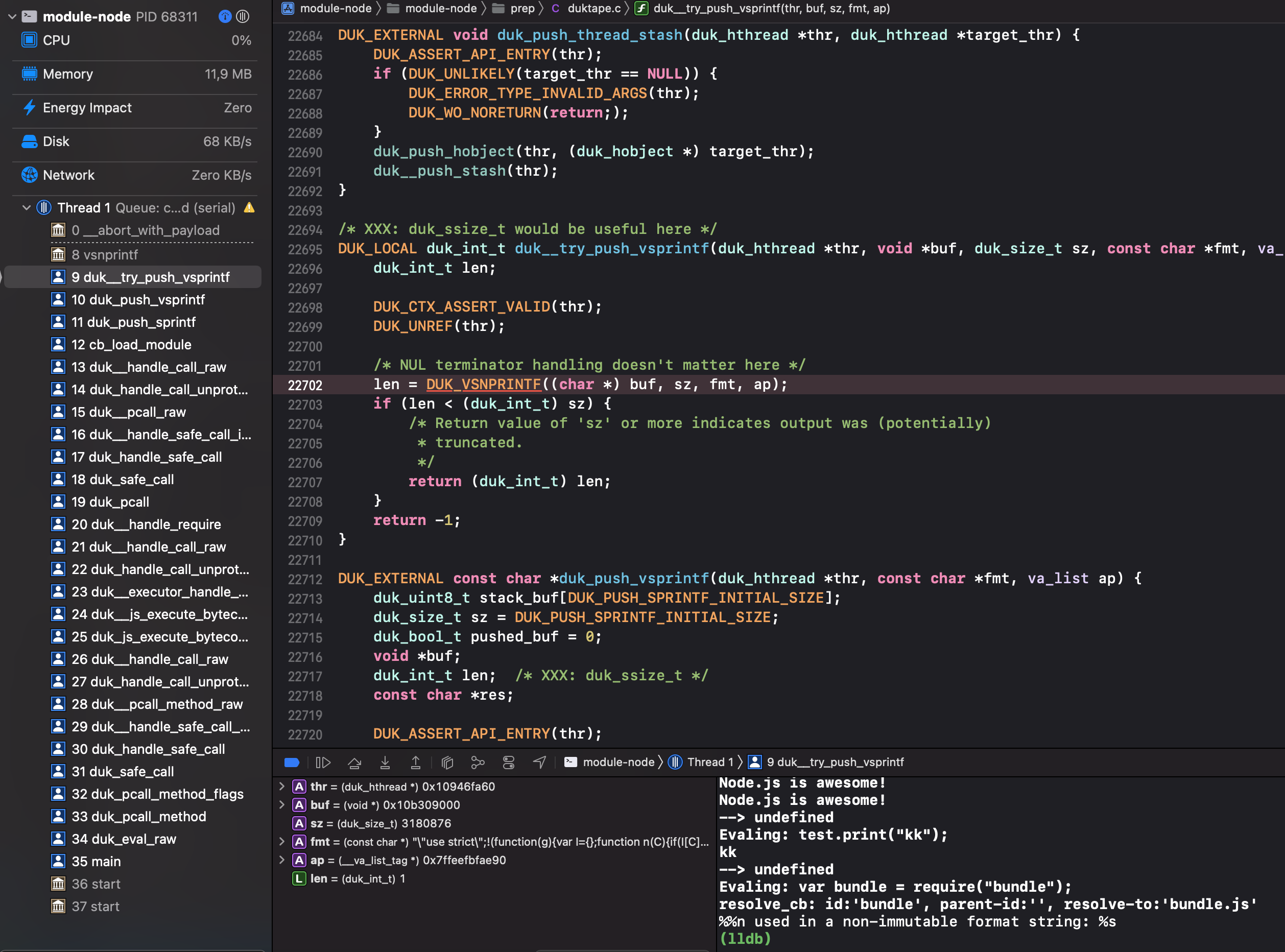Viewport: 1285px width, 952px height.
Task: Toggle the performance gauges view beside module-node
Action: pos(224,17)
